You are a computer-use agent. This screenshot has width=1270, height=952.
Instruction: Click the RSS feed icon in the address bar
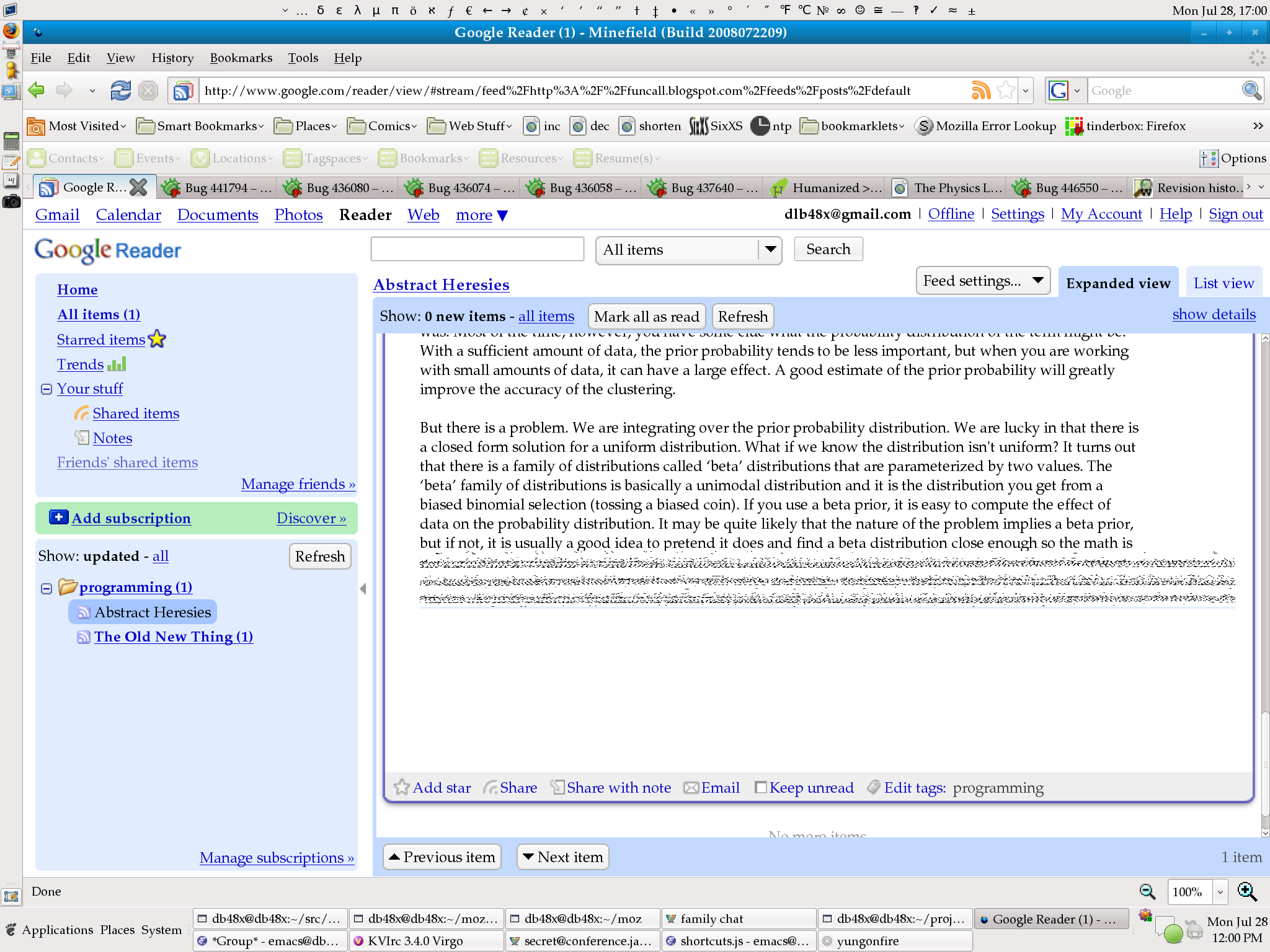pos(981,90)
